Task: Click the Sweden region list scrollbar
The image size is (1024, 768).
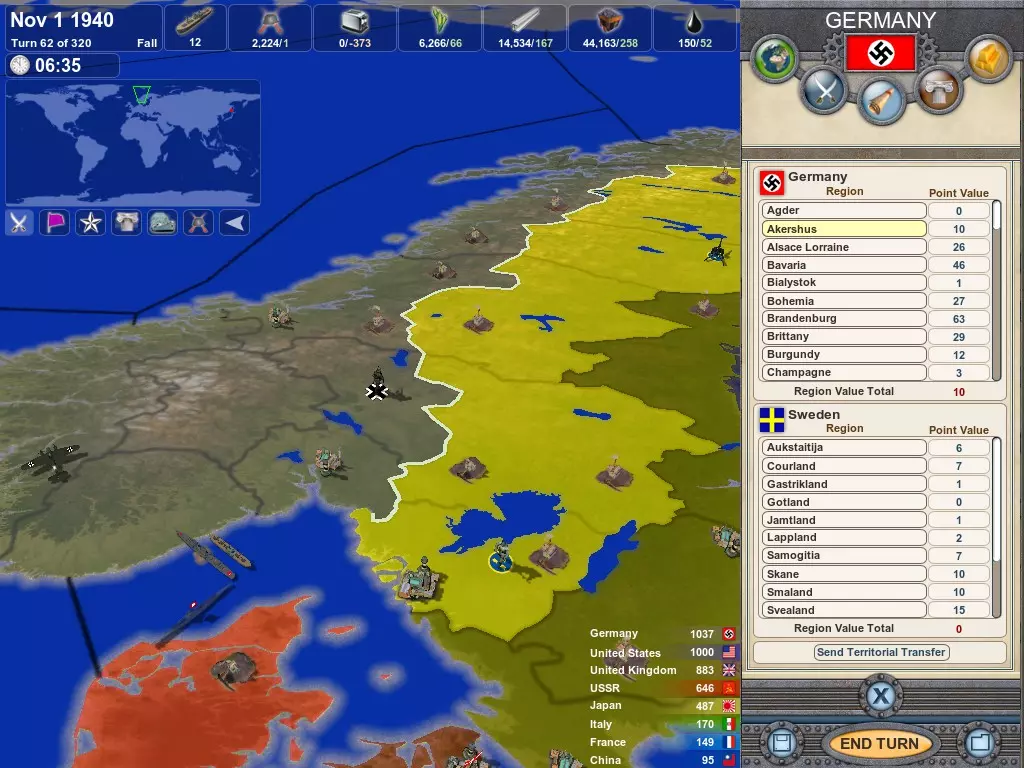Action: [x=997, y=528]
